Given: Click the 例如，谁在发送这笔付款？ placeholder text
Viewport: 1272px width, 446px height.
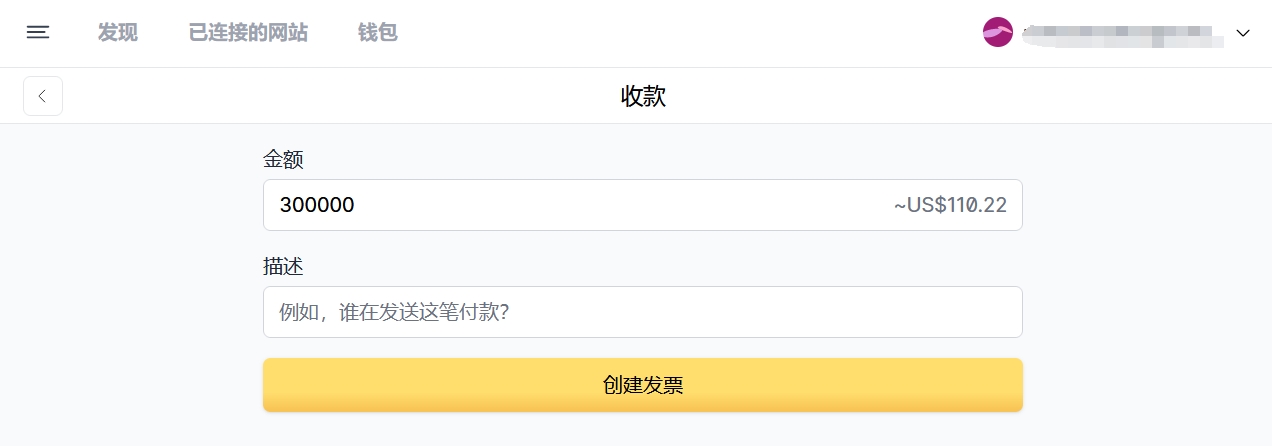Looking at the screenshot, I should (x=395, y=312).
